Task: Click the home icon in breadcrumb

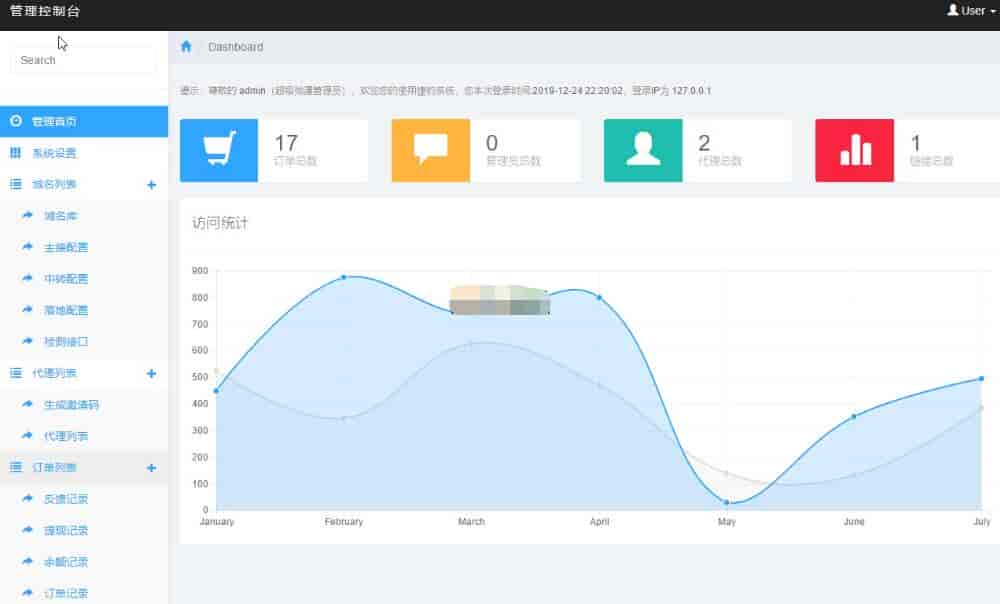Action: pos(186,47)
